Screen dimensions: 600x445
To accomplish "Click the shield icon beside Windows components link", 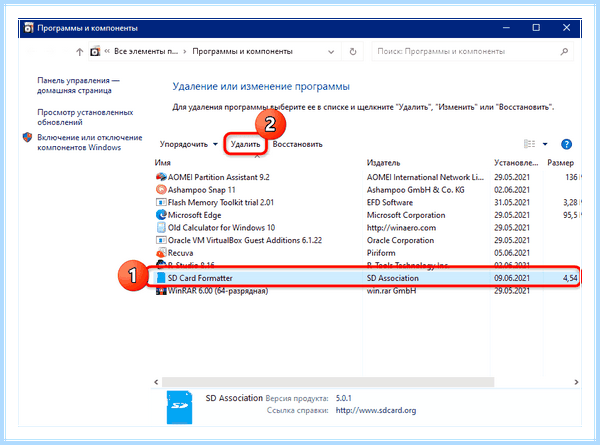I will tap(27, 137).
